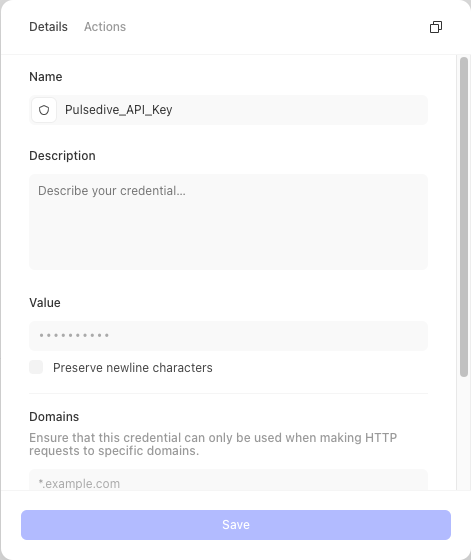Click the copy icon in top-right corner

click(436, 27)
